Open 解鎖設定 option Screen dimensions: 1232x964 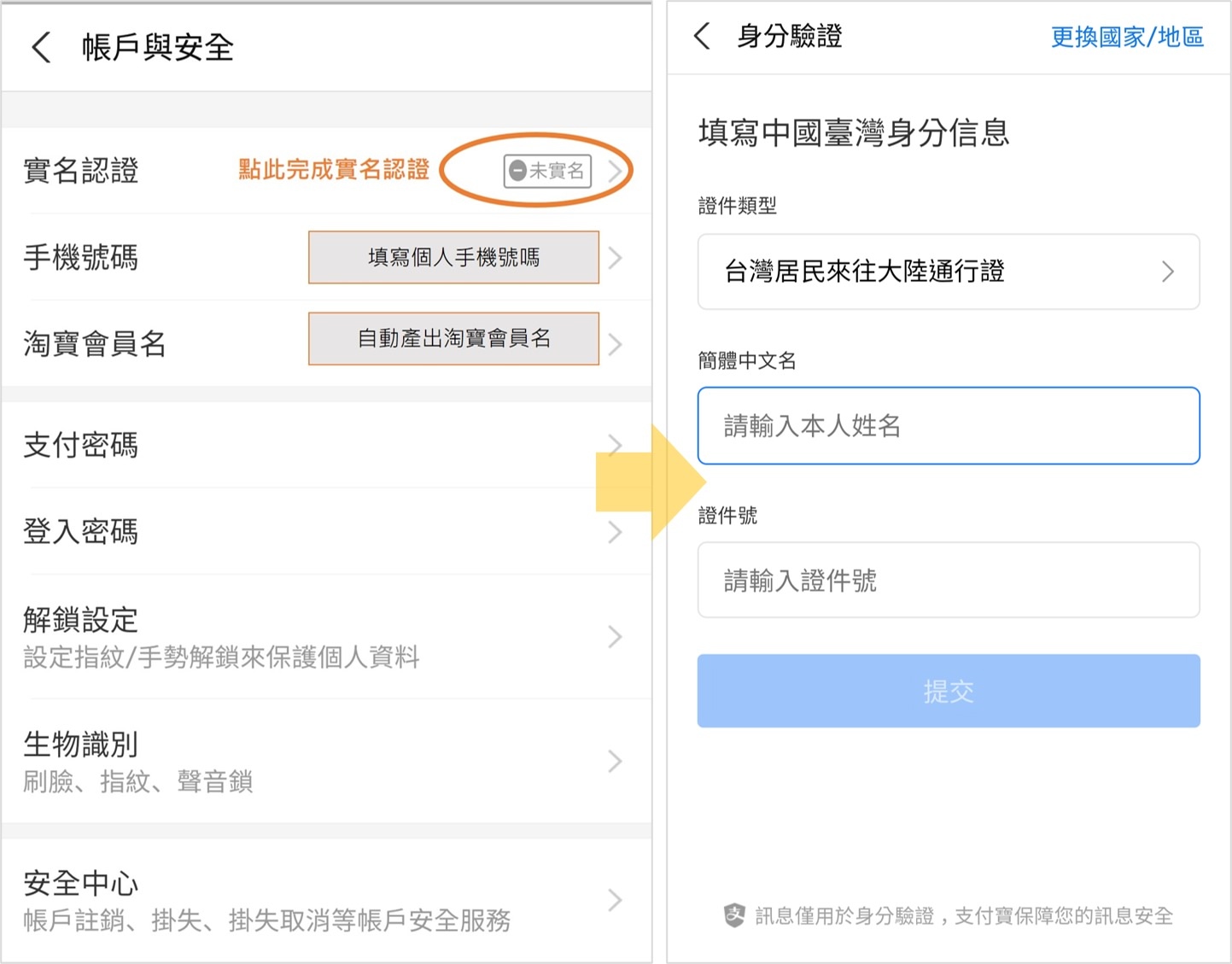tap(326, 637)
